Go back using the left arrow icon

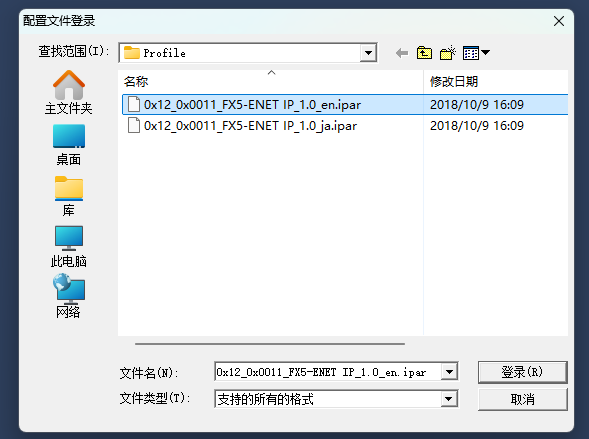tap(402, 53)
